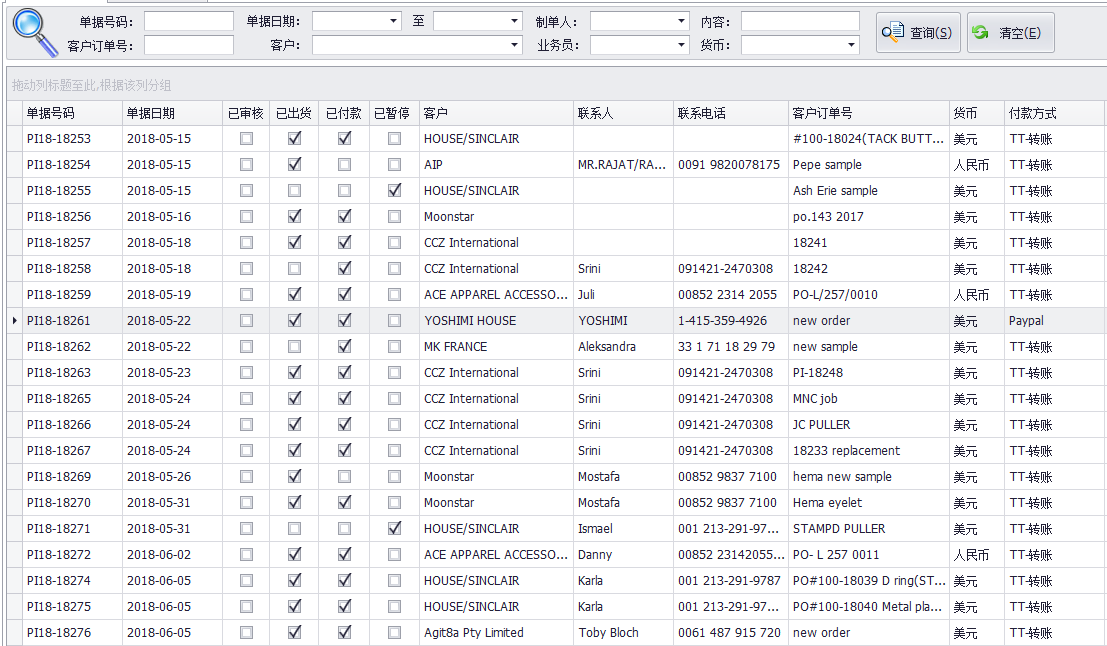The image size is (1107, 646).
Task: Open the end date dropdown after 至
Action: pyautogui.click(x=515, y=21)
